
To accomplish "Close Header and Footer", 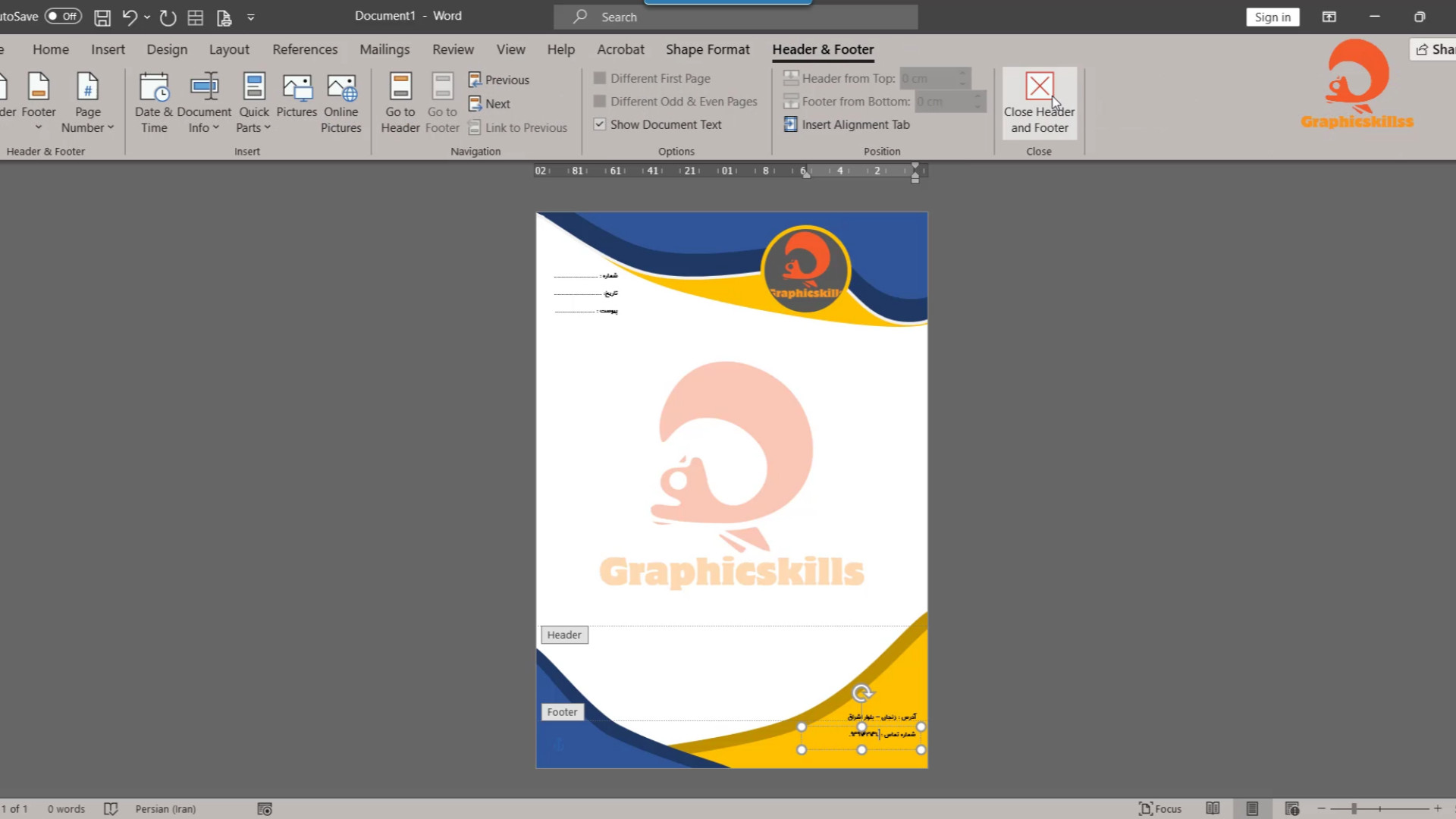I will point(1039,103).
